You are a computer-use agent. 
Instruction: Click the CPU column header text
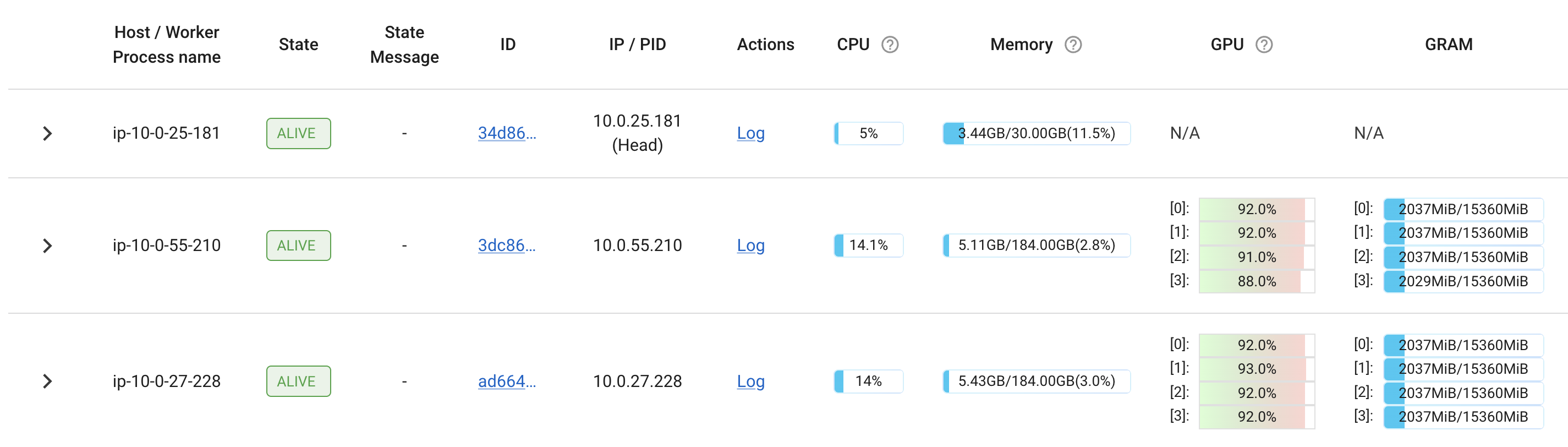pos(853,45)
